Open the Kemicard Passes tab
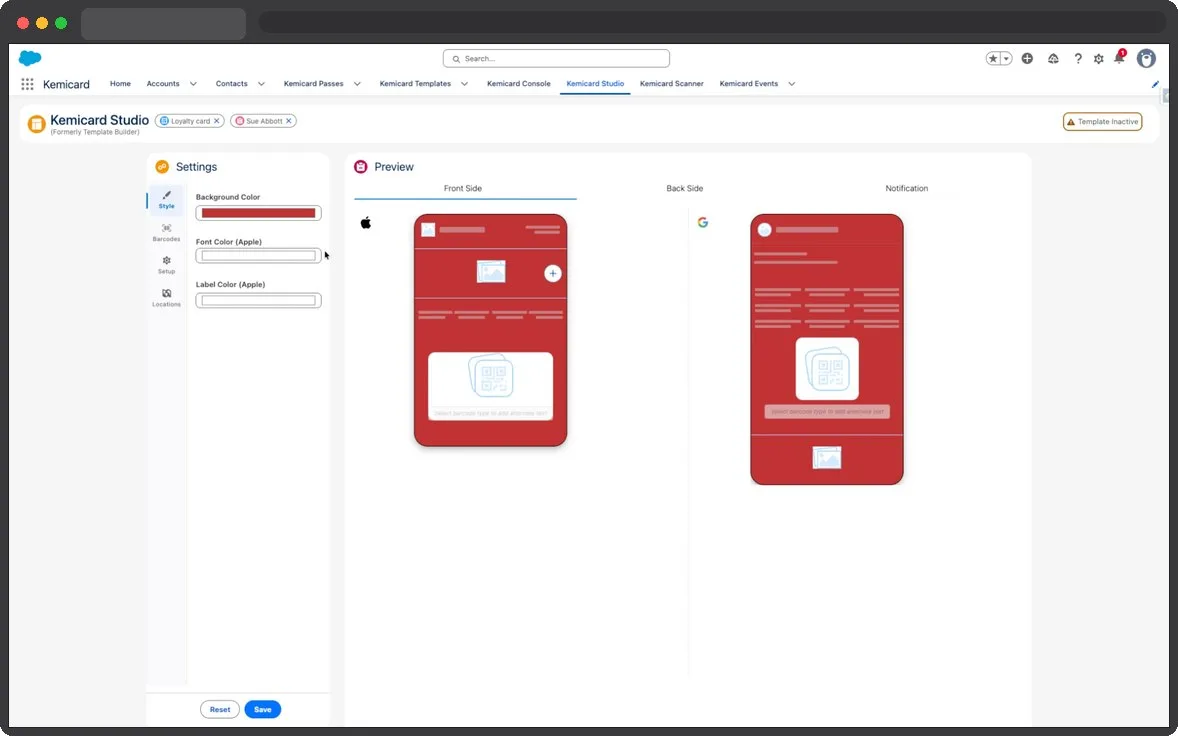 pos(313,83)
